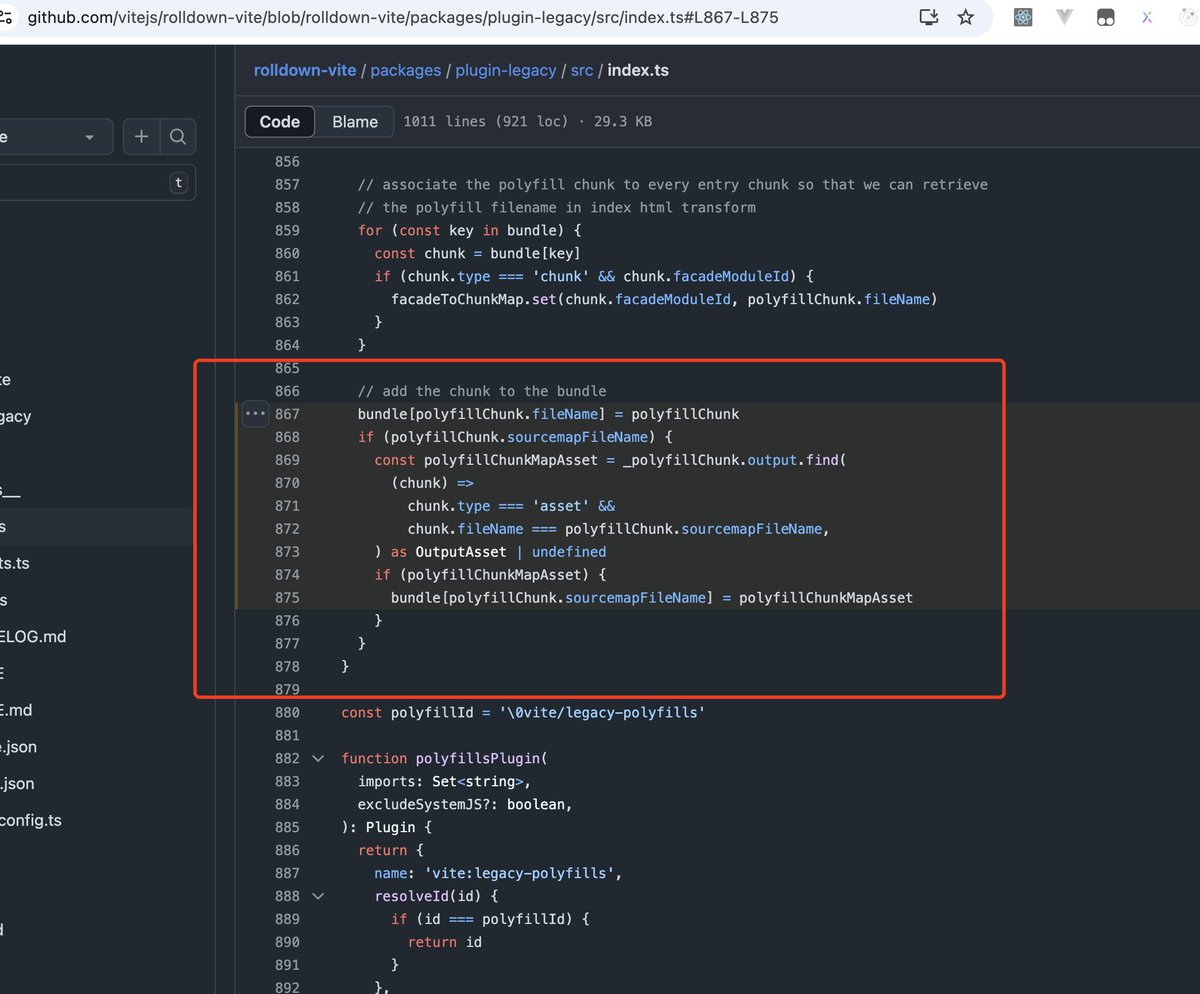The image size is (1200, 994).
Task: Click 'return id' statement at line 890
Action: [x=445, y=942]
